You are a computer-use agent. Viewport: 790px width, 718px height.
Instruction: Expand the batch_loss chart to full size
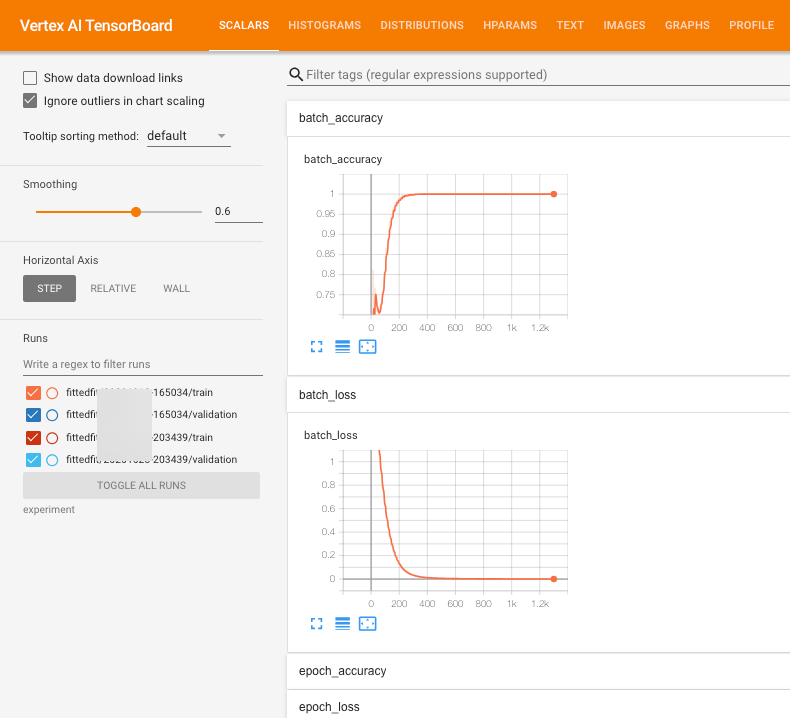317,623
